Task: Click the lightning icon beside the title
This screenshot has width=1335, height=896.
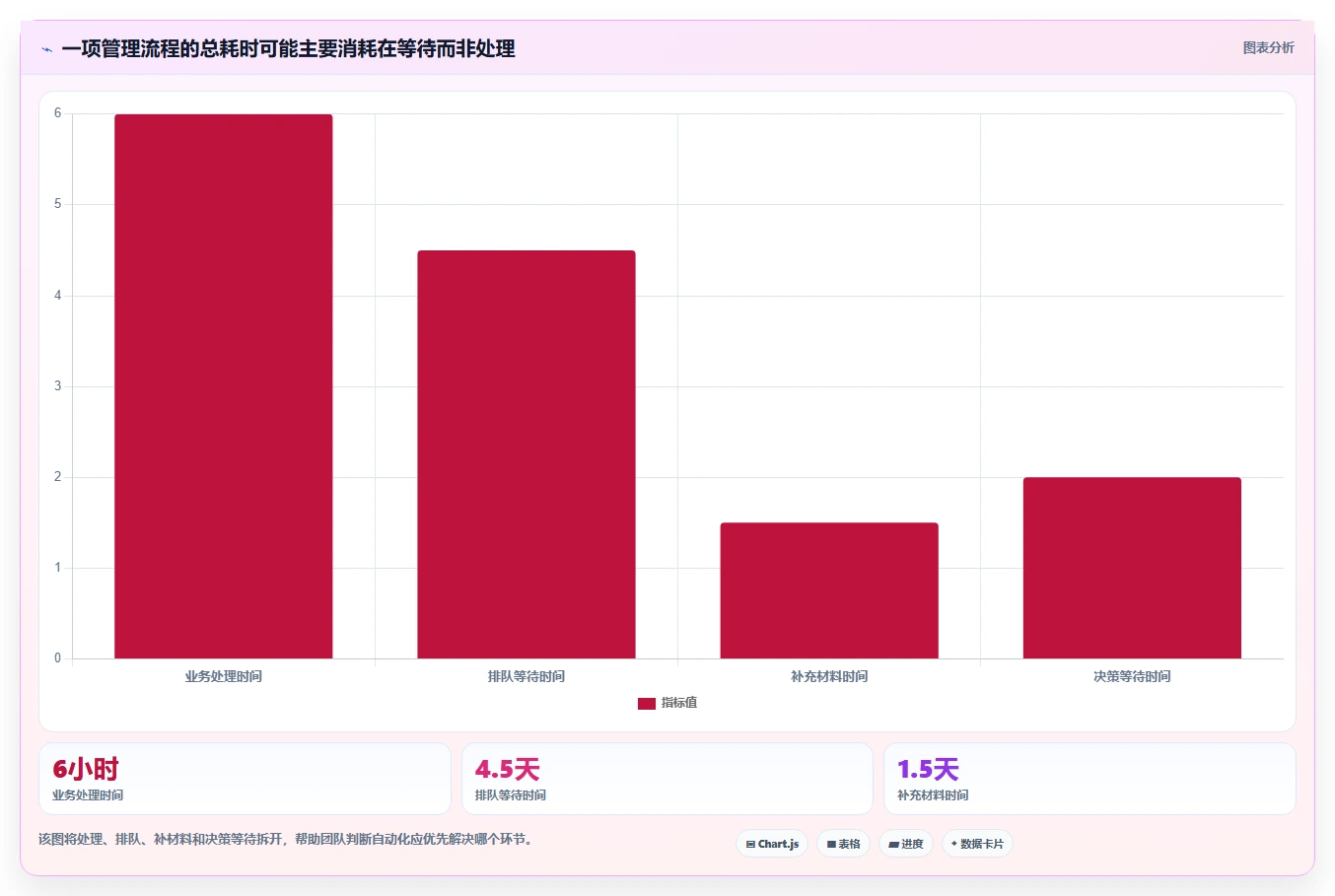Action: coord(46,49)
